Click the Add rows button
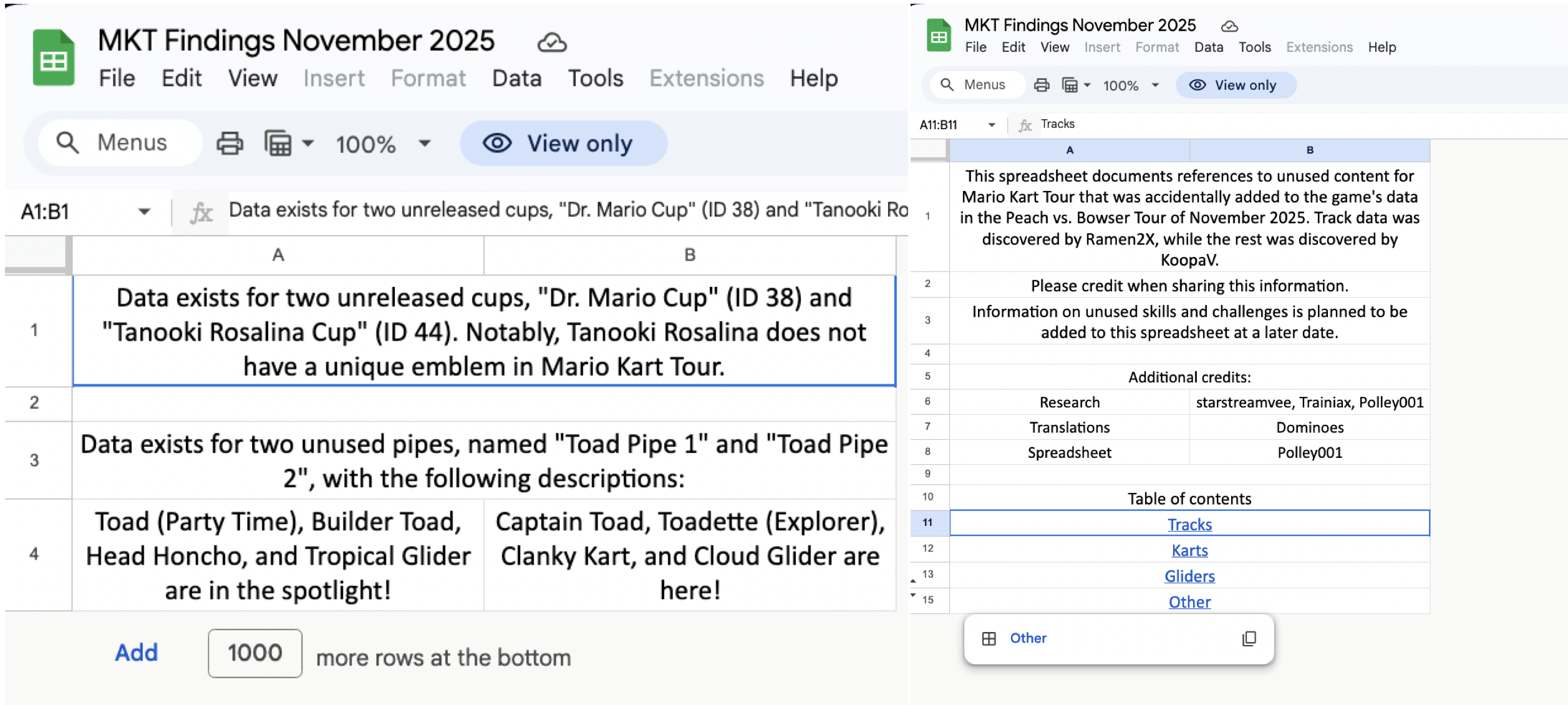Viewport: 1568px width, 705px height. pyautogui.click(x=137, y=653)
